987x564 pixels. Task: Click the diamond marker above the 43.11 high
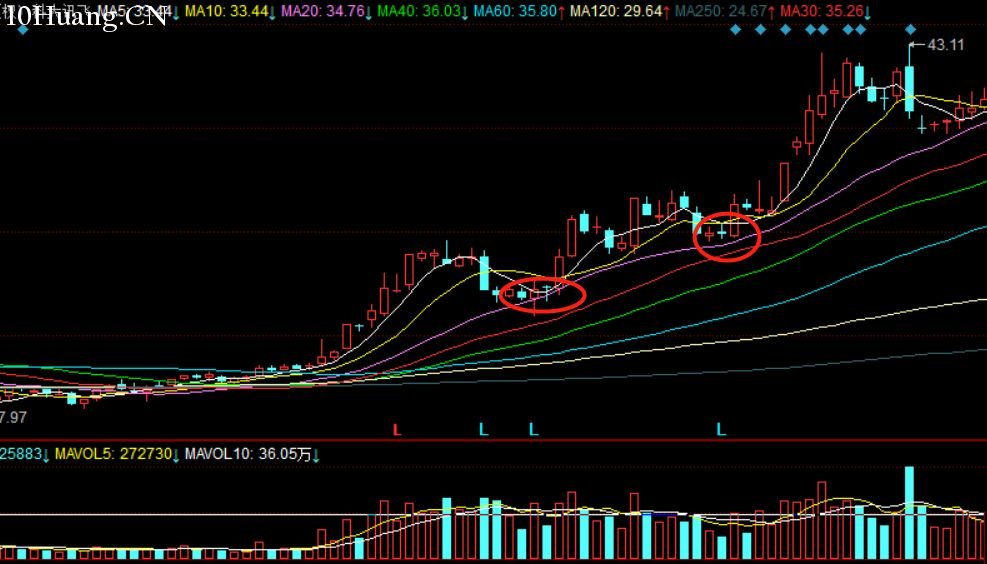pos(910,30)
